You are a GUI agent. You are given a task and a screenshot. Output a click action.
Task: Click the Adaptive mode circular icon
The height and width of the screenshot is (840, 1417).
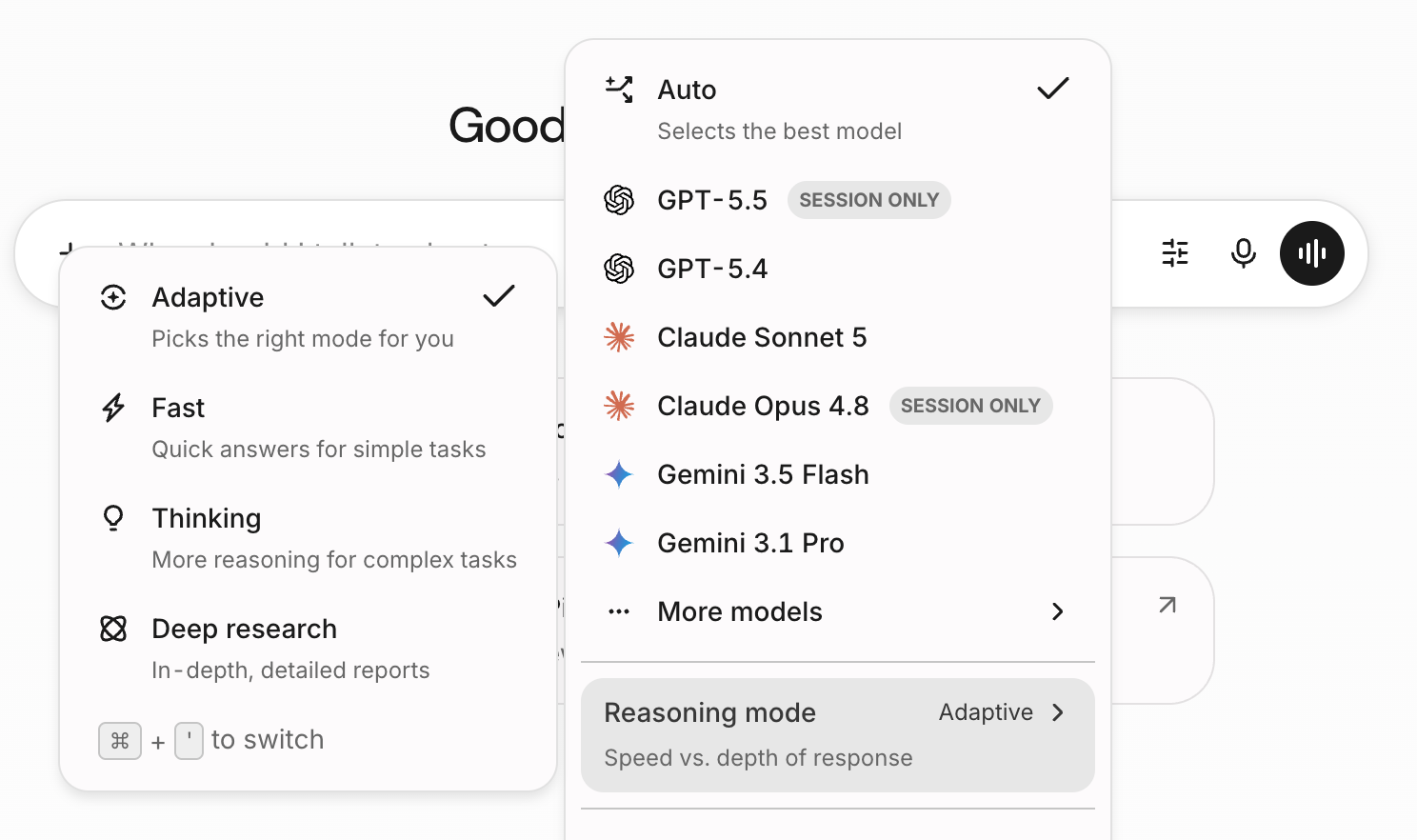click(x=113, y=297)
